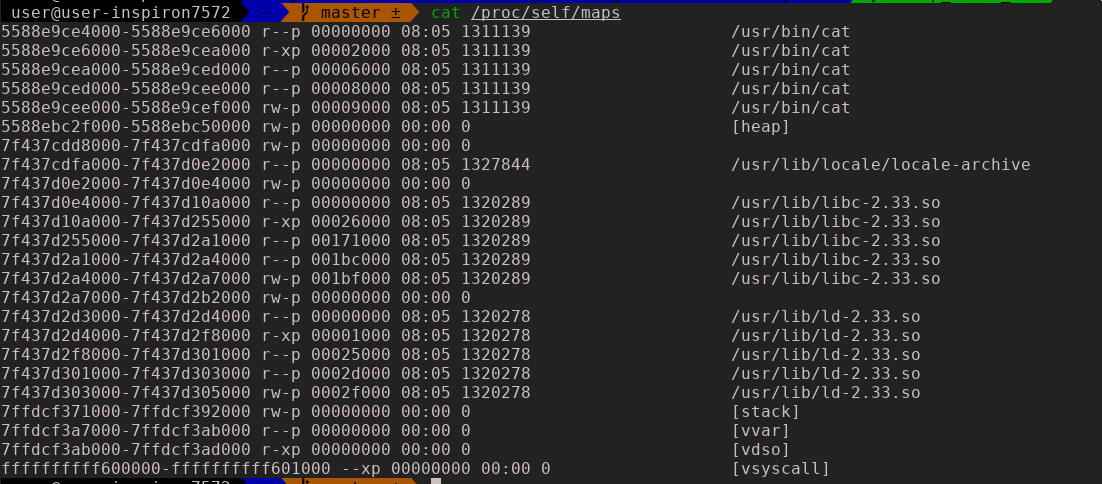Click the /proc/self/maps underlined path
Viewport: 1102px width, 484px height.
[546, 13]
